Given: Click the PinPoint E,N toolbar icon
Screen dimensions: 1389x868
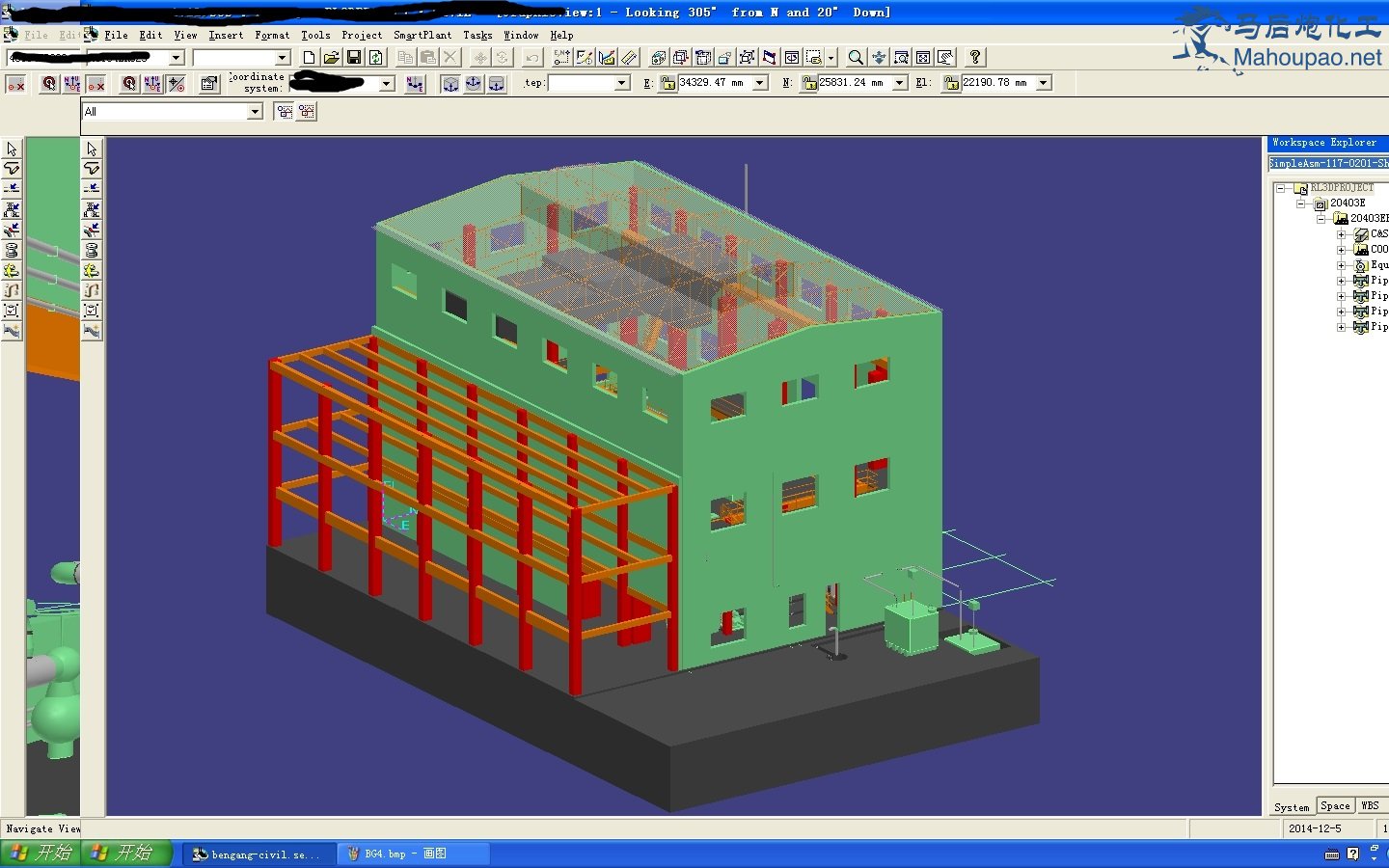Looking at the screenshot, I should point(562,57).
